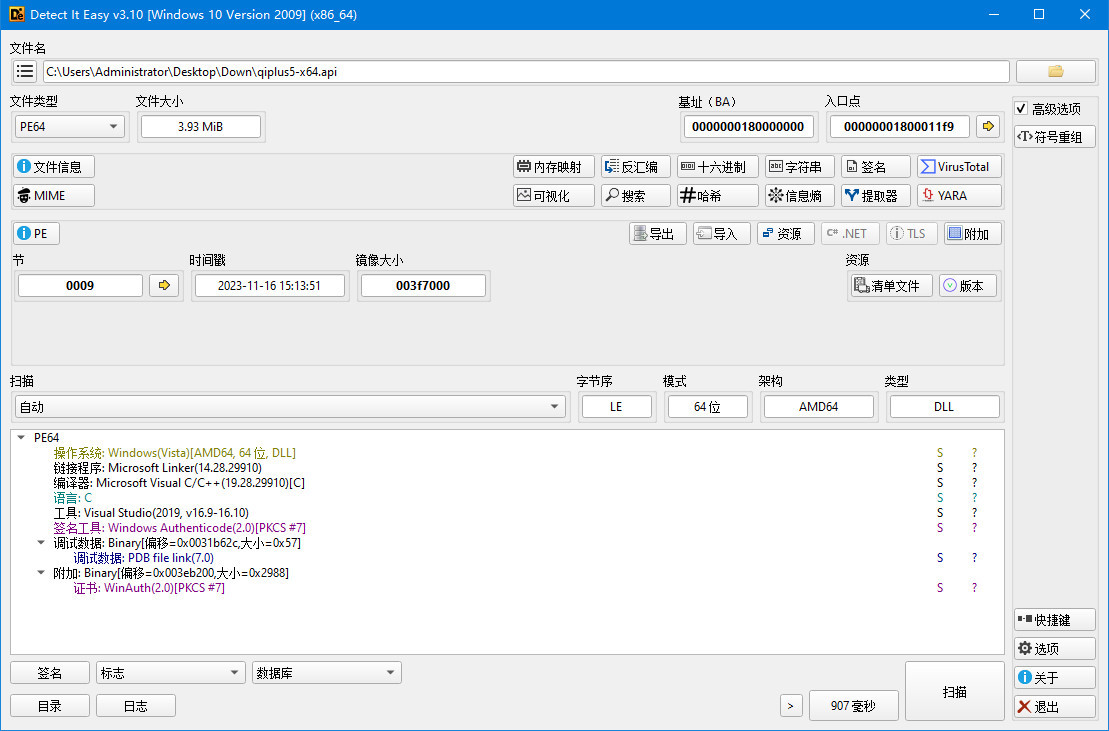The width and height of the screenshot is (1109, 731).
Task: Open the 十六进制 hex viewer
Action: point(717,166)
